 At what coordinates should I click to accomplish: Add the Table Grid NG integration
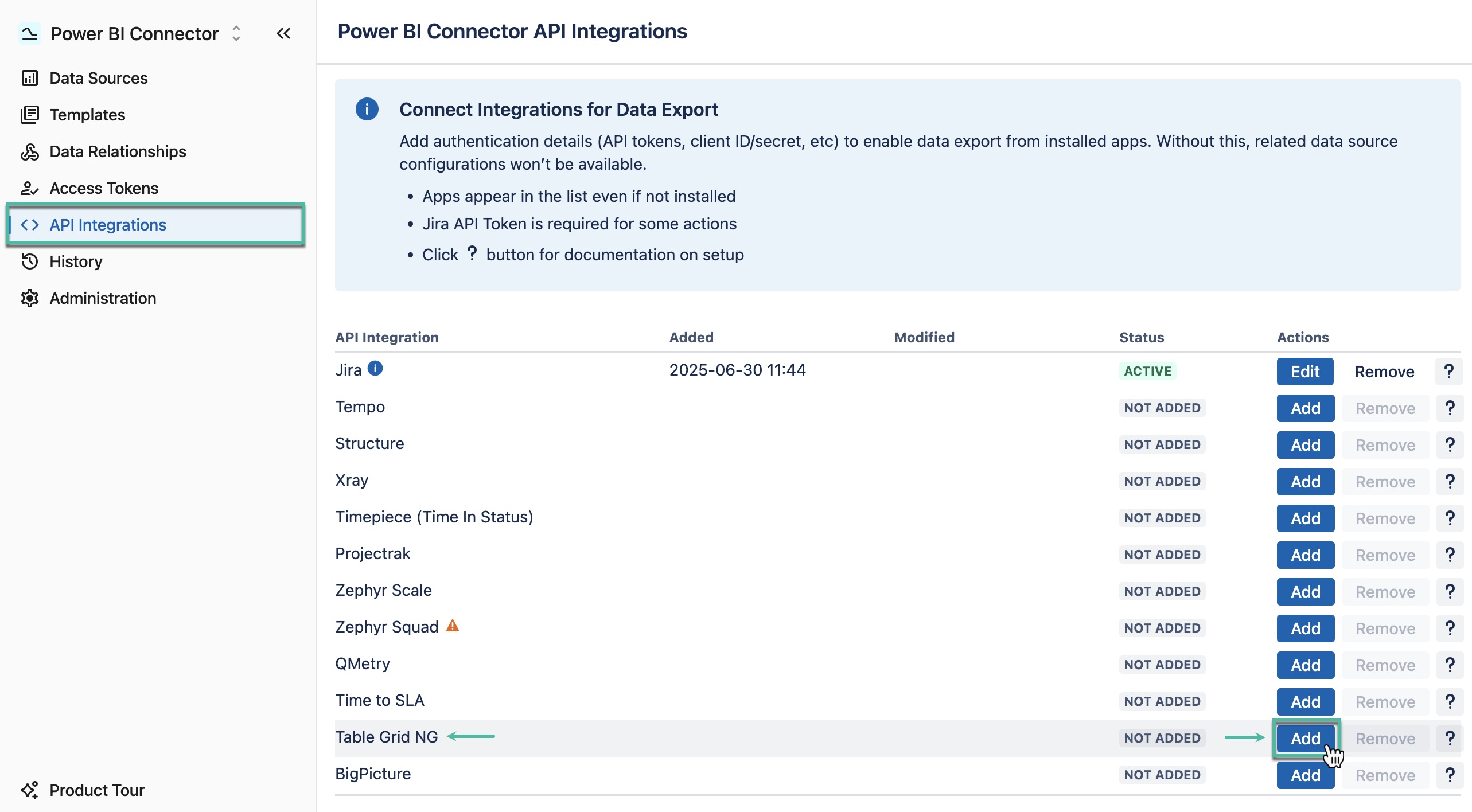(1304, 739)
